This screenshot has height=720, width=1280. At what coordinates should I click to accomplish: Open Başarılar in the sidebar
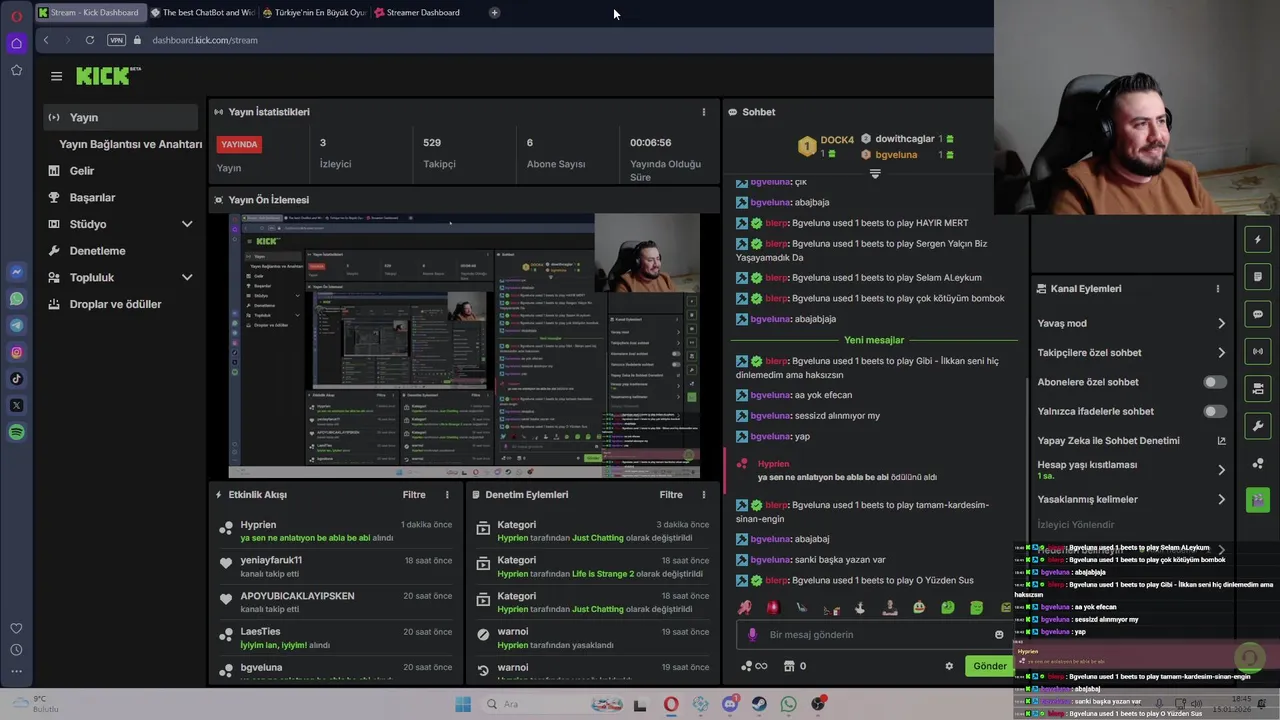pos(92,198)
